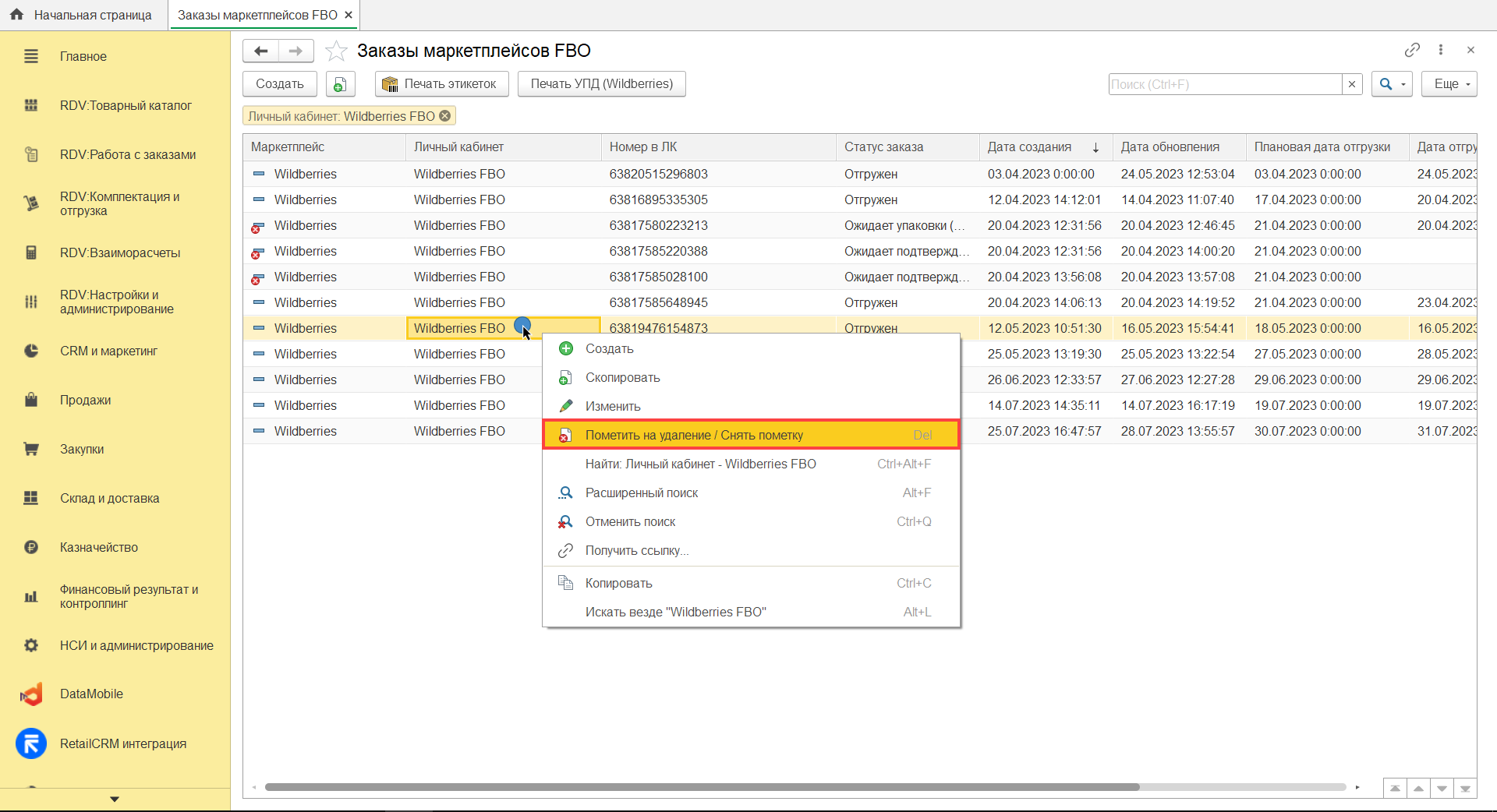
Task: Click the horizontal scrollbar of the table
Action: click(702, 787)
